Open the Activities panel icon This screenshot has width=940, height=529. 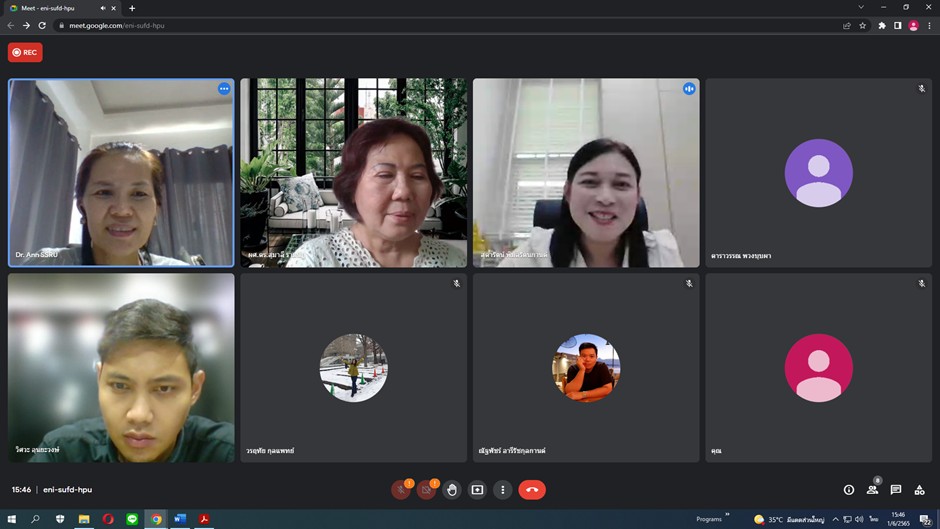(919, 490)
